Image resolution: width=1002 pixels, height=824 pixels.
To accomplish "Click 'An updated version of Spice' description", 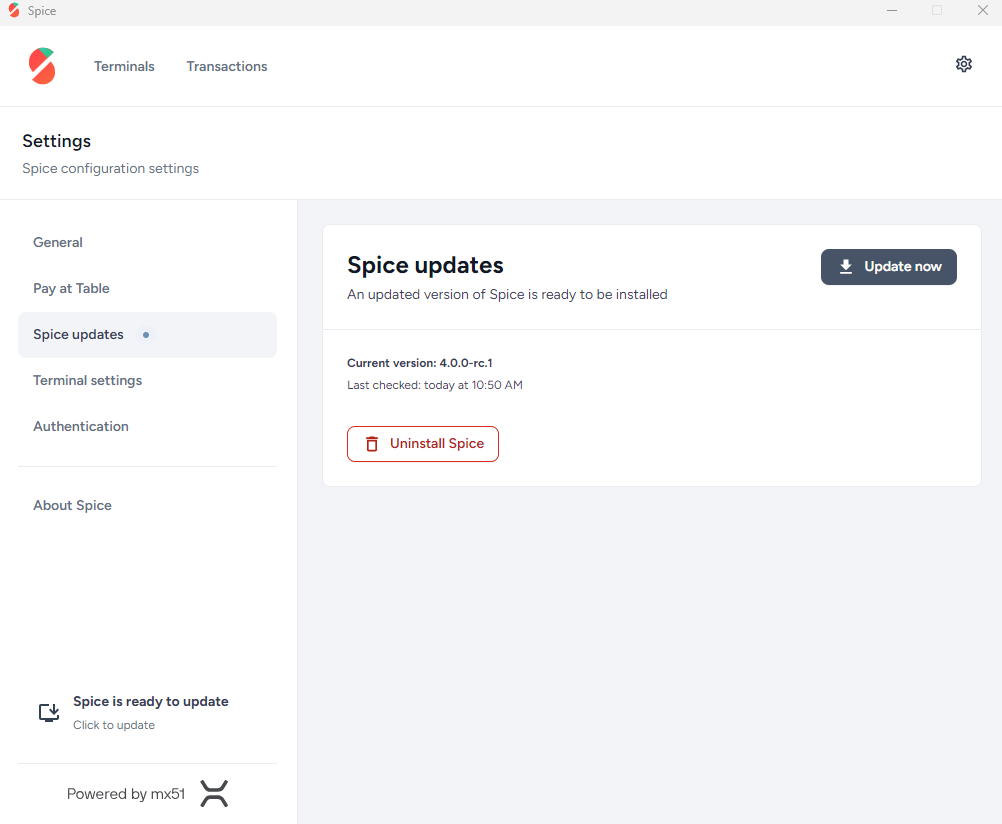I will [x=507, y=294].
